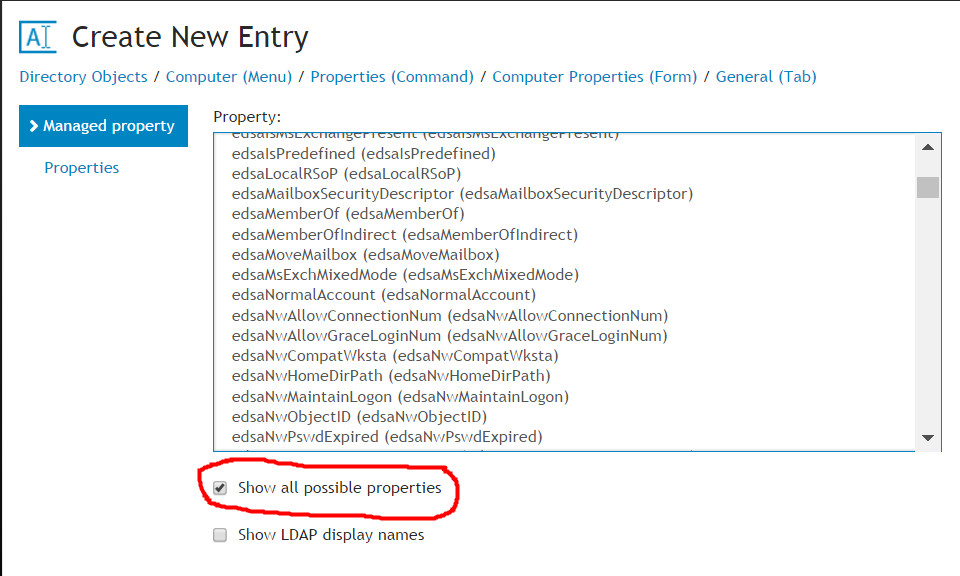The height and width of the screenshot is (576, 960).
Task: Open the Managed property tab
Action: point(103,126)
